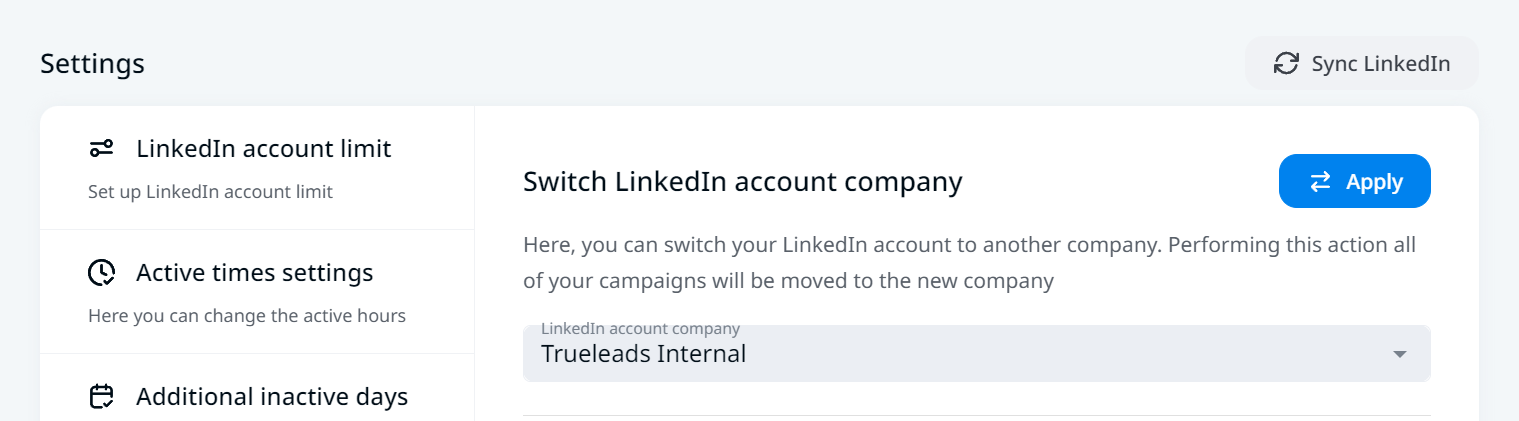Go to Active times settings
Viewport: 1519px width, 421px height.
[255, 272]
